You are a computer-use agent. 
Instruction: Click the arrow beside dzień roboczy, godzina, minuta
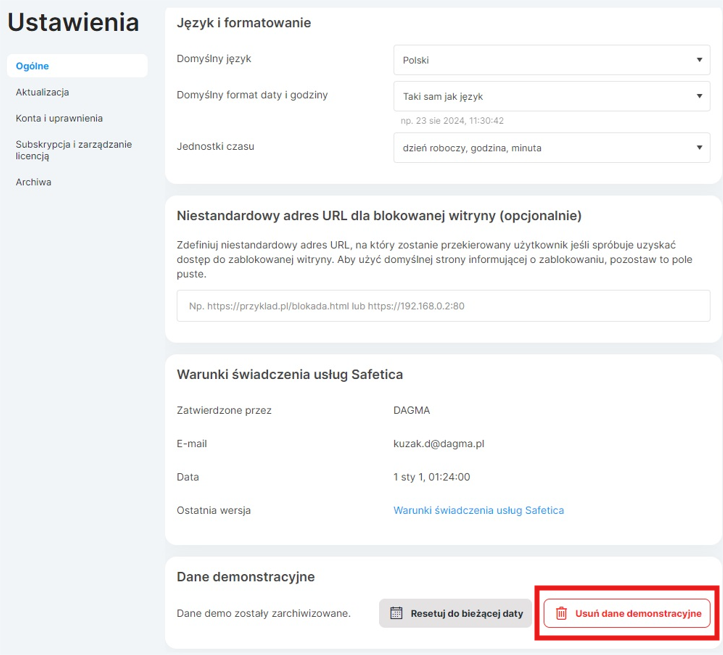tap(699, 148)
